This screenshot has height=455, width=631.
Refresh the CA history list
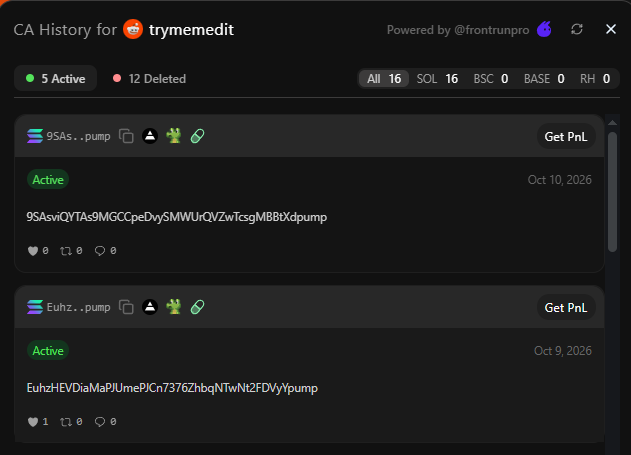577,29
